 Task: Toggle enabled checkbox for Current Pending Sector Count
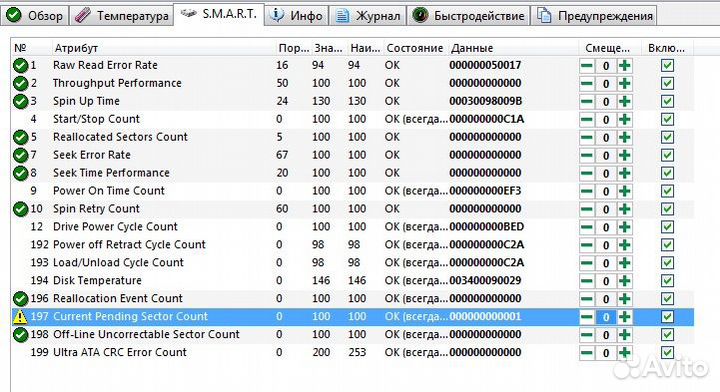tap(667, 317)
